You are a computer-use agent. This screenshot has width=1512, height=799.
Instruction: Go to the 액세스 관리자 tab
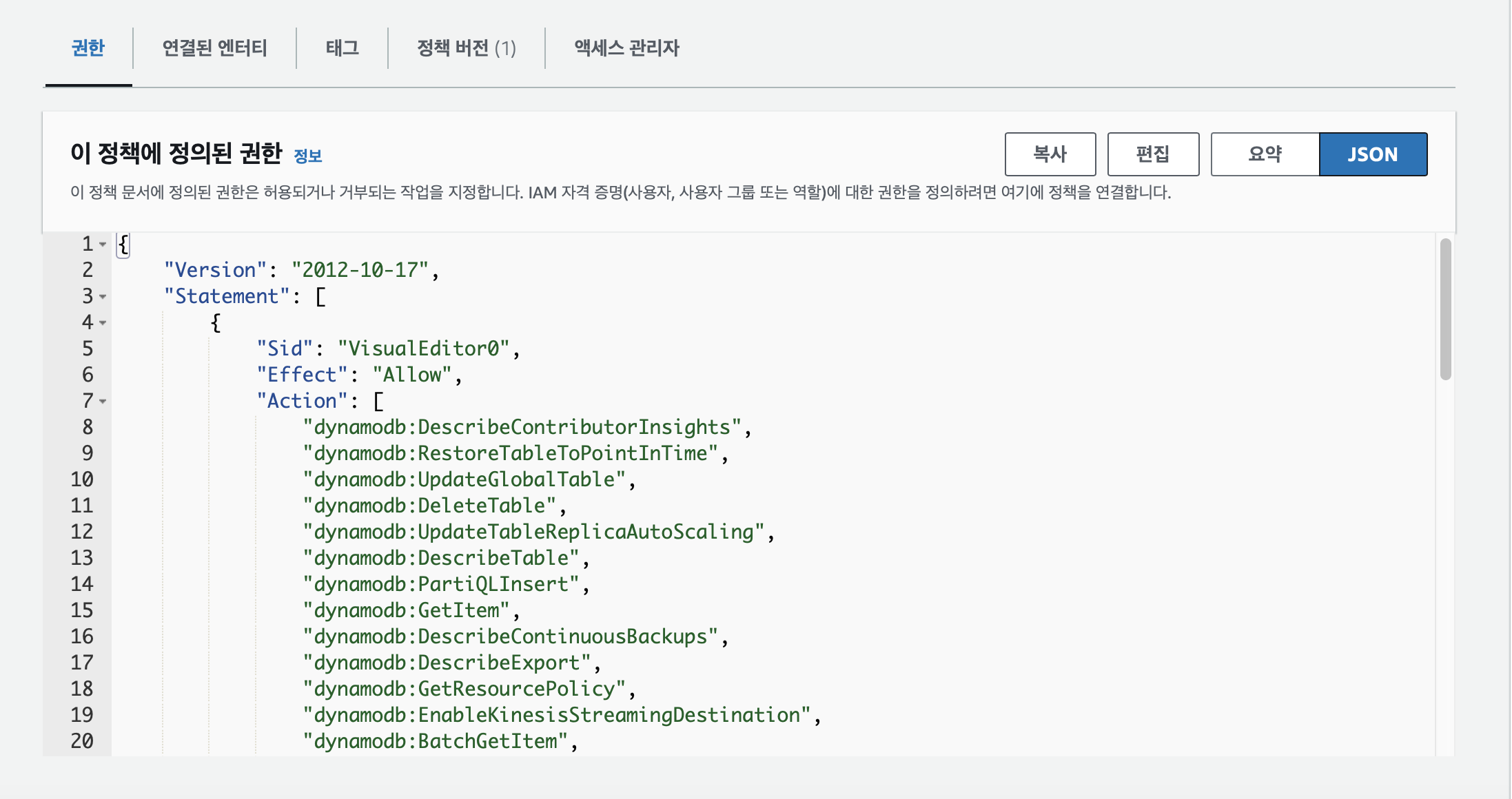(x=626, y=48)
